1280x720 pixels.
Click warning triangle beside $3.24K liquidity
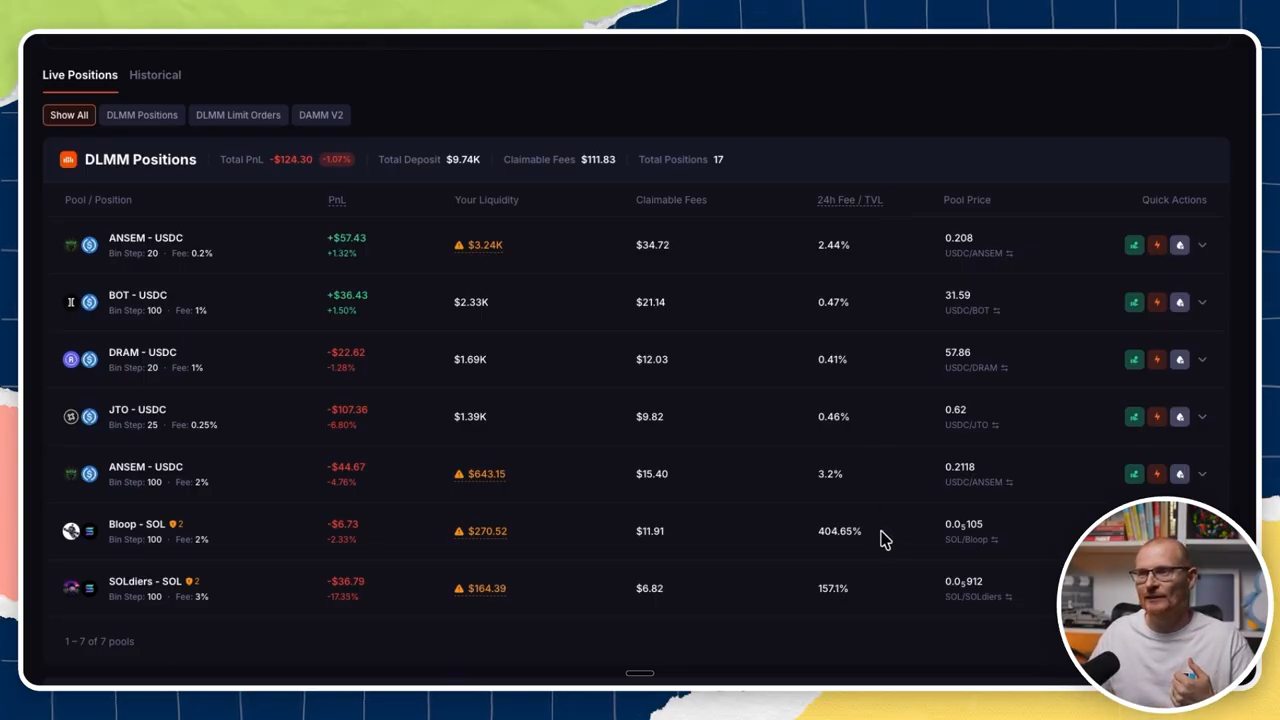point(459,245)
